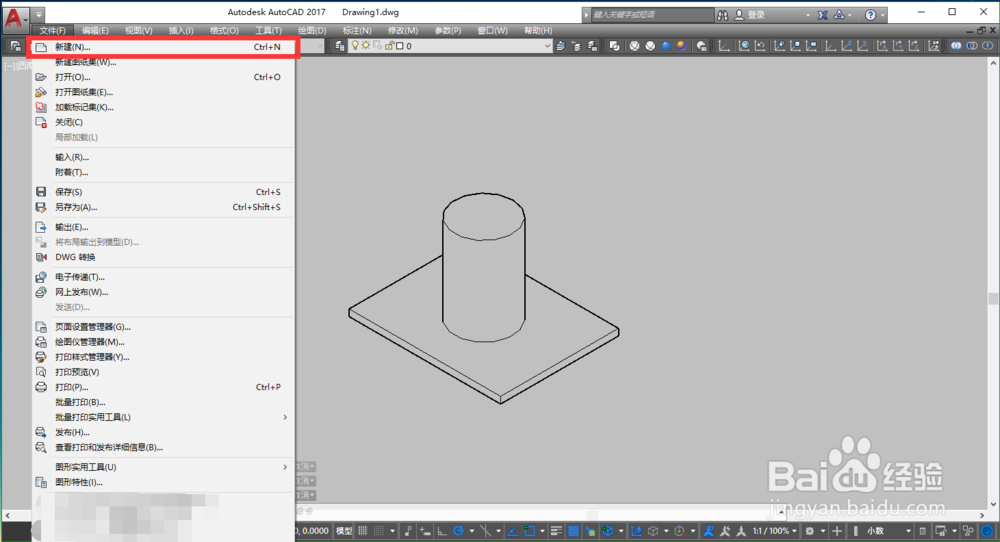Click the layer color white swatch
Screen dimensions: 1000x542
coord(400,46)
